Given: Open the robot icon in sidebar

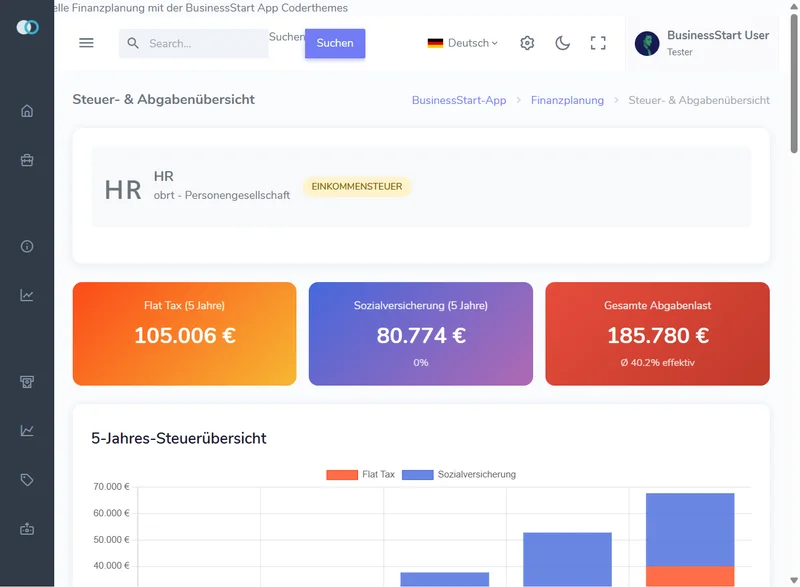Looking at the screenshot, I should click(x=27, y=529).
